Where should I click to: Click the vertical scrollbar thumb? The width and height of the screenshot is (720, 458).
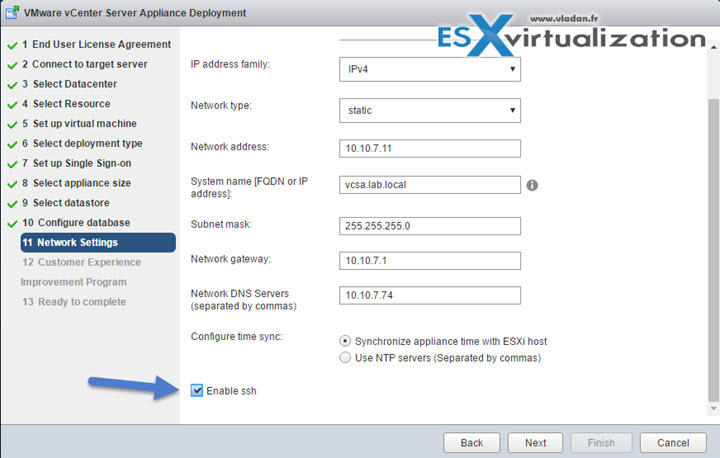(x=713, y=250)
